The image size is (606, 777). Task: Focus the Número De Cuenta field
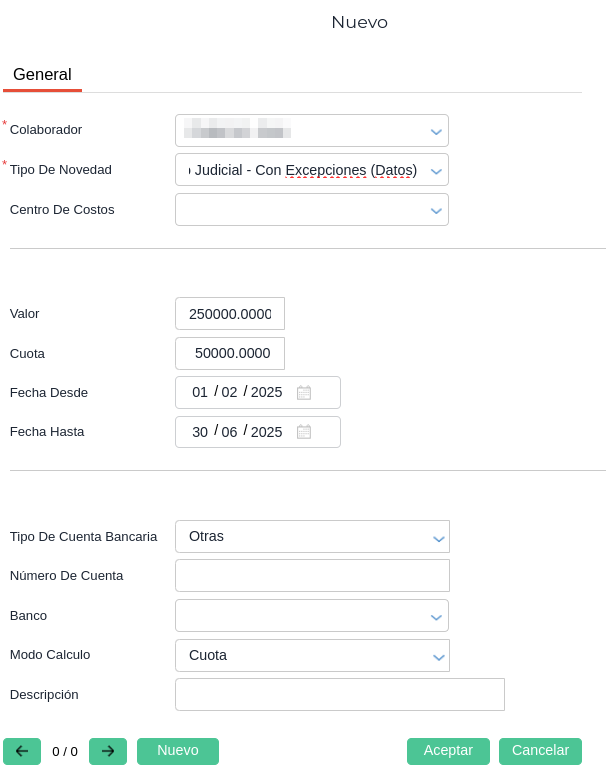(x=312, y=576)
